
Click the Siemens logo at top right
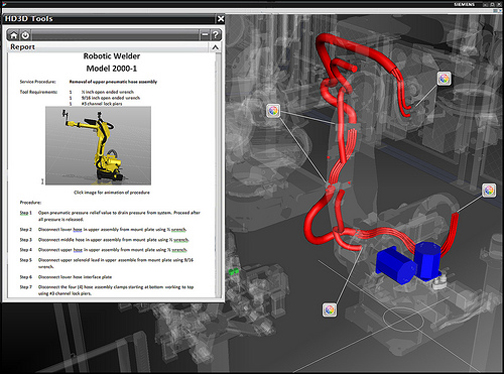click(x=464, y=4)
